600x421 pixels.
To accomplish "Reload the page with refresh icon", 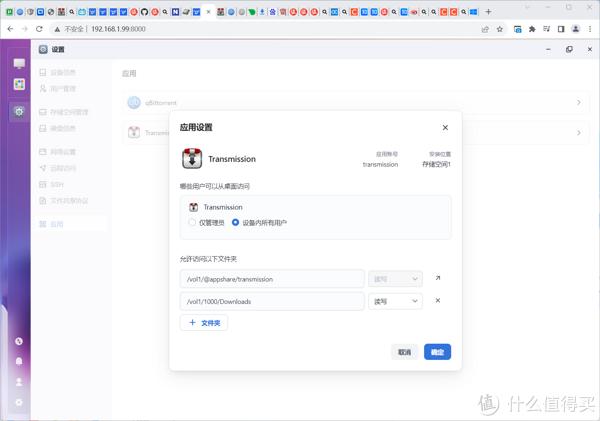I will tap(39, 29).
